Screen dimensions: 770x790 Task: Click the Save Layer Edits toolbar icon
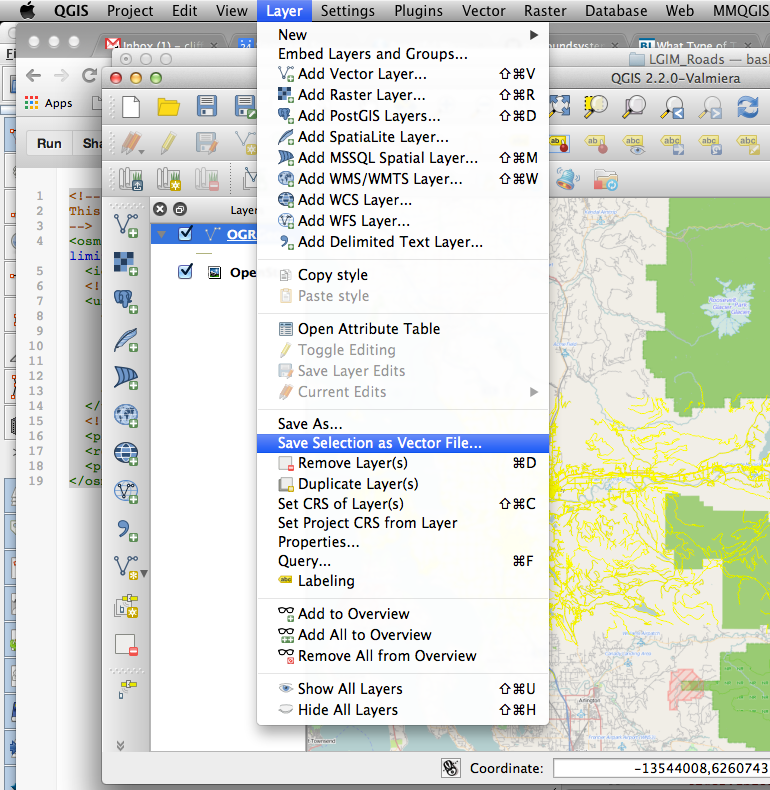click(207, 143)
